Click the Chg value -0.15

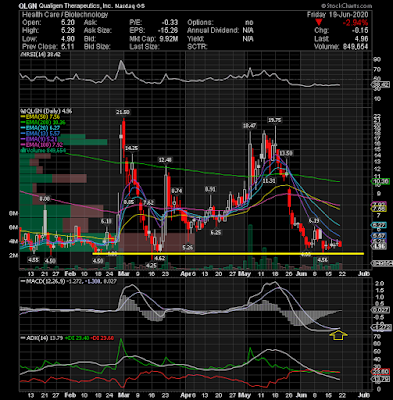[360, 31]
